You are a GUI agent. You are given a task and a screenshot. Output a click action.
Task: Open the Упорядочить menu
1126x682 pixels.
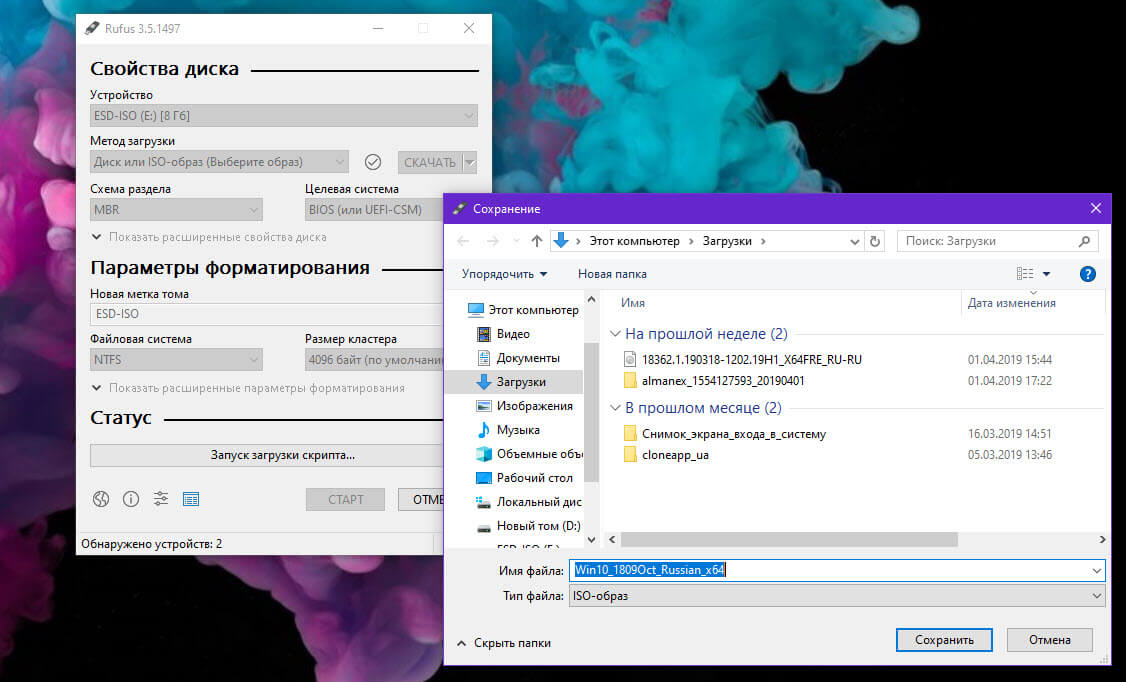(504, 274)
